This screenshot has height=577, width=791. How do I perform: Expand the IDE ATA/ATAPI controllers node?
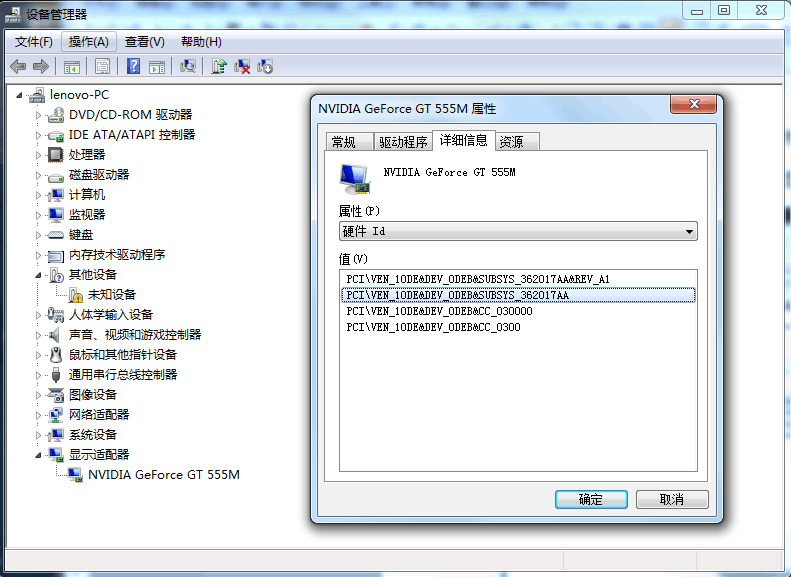pos(38,135)
